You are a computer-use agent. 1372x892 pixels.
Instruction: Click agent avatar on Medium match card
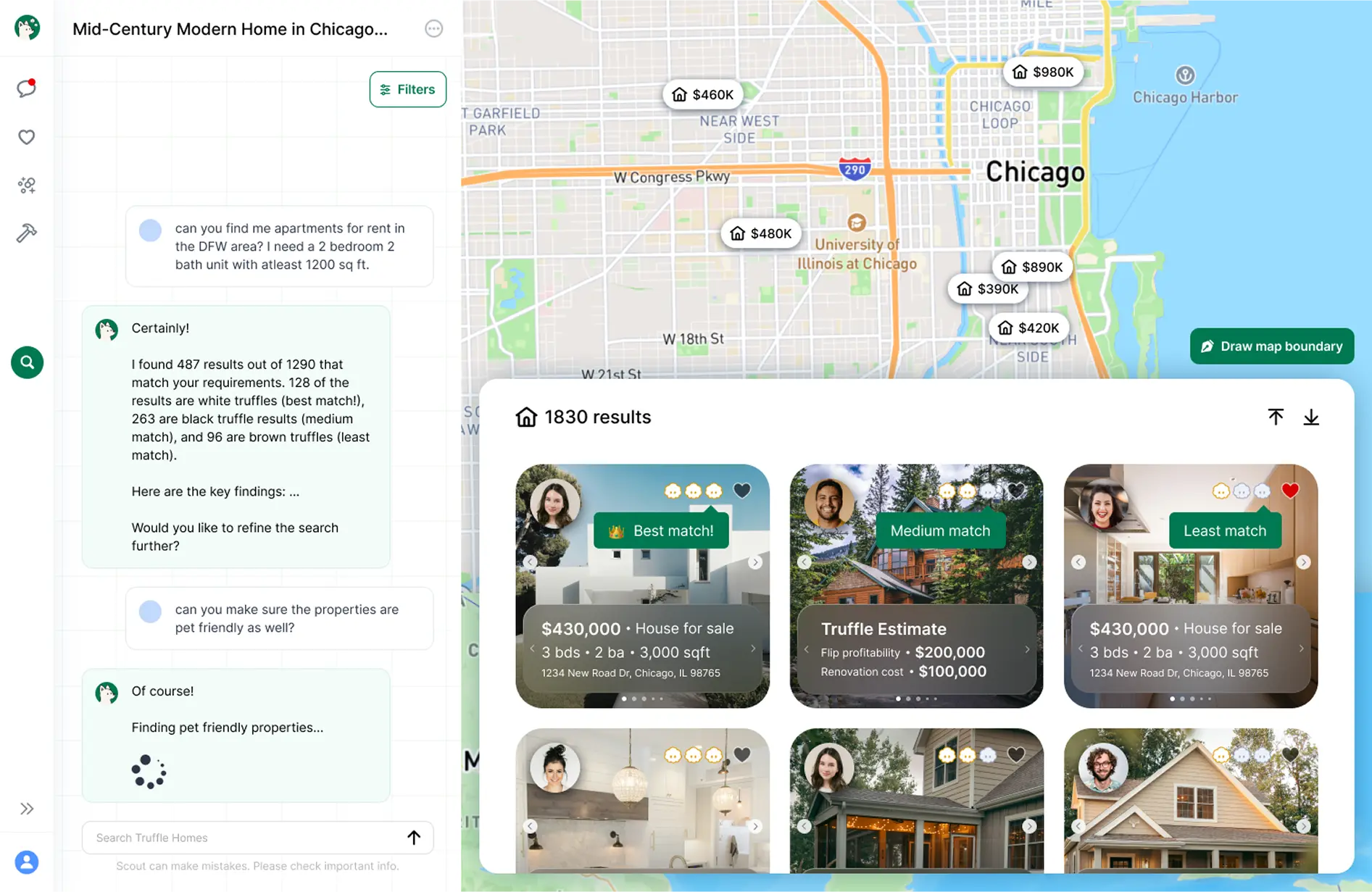pyautogui.click(x=828, y=502)
